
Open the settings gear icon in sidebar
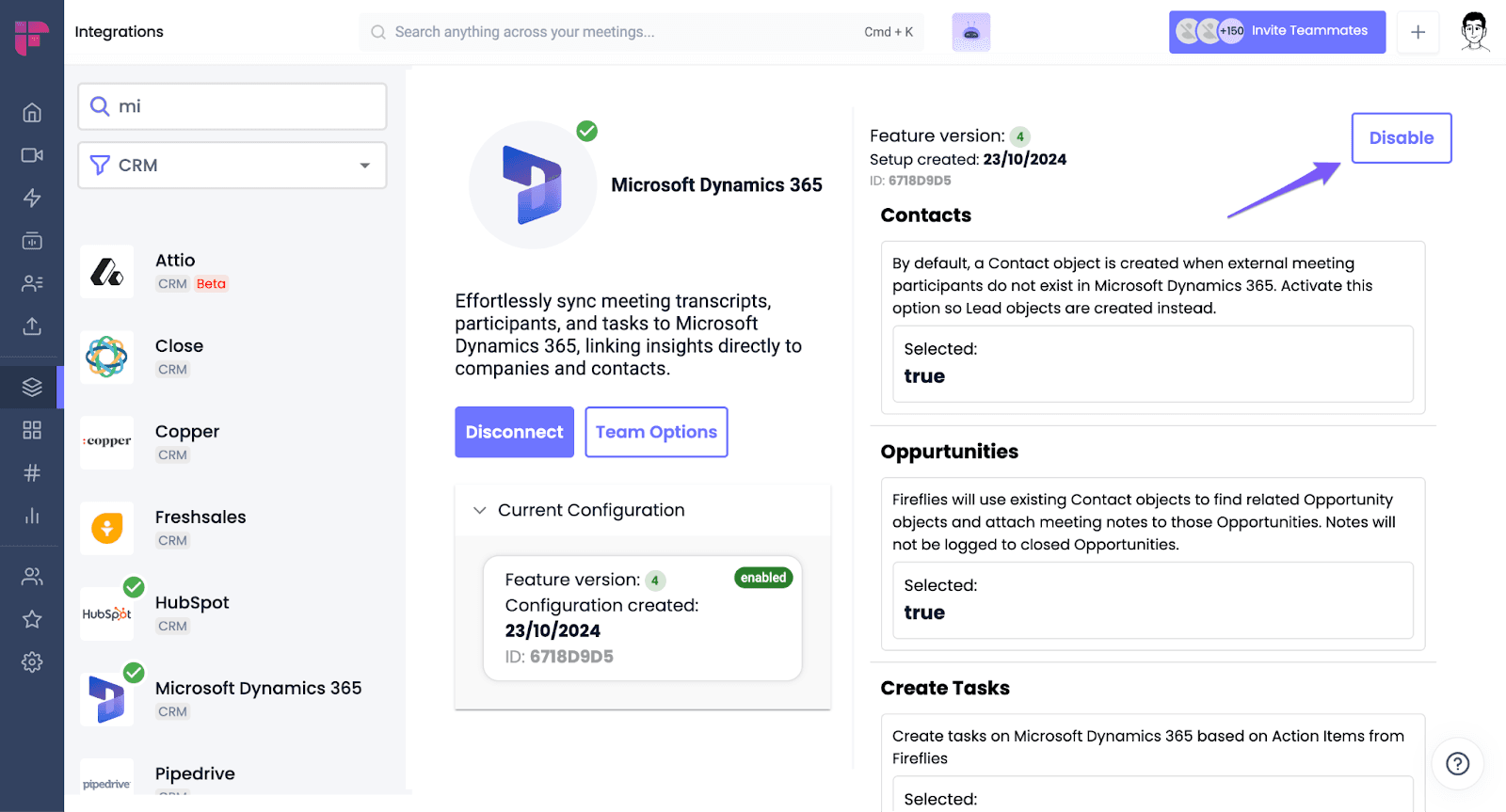pyautogui.click(x=32, y=661)
